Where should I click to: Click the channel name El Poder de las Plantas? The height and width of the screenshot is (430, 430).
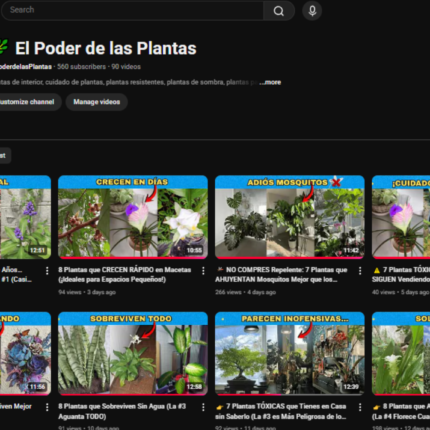106,48
